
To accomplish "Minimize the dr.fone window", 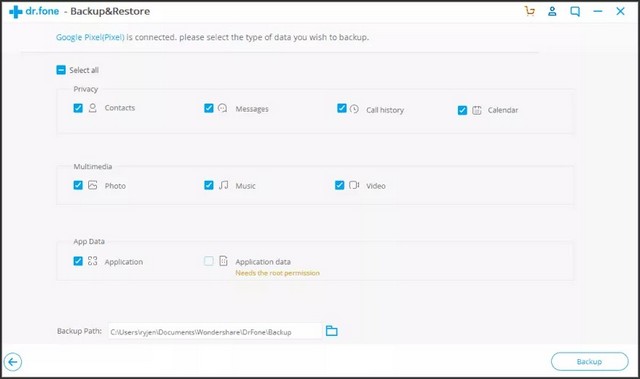I will pos(598,11).
